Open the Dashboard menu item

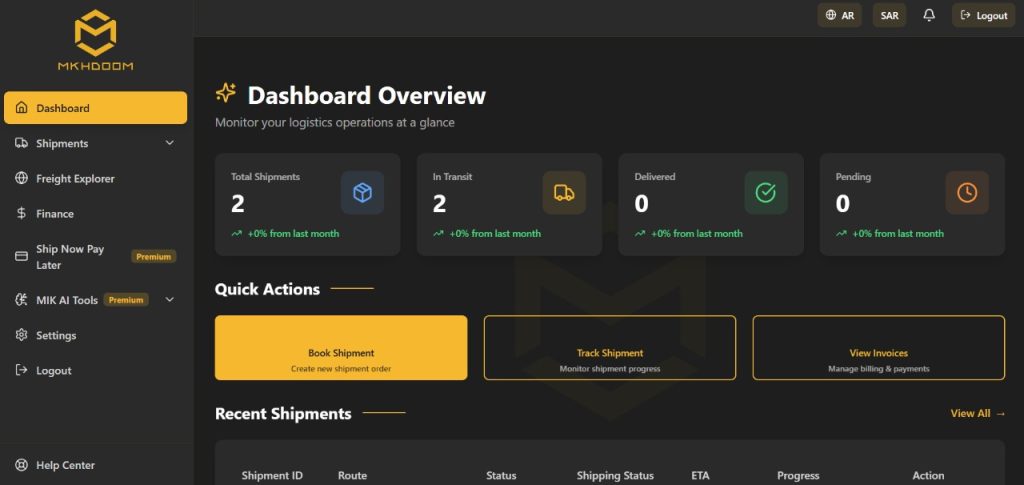[x=95, y=108]
